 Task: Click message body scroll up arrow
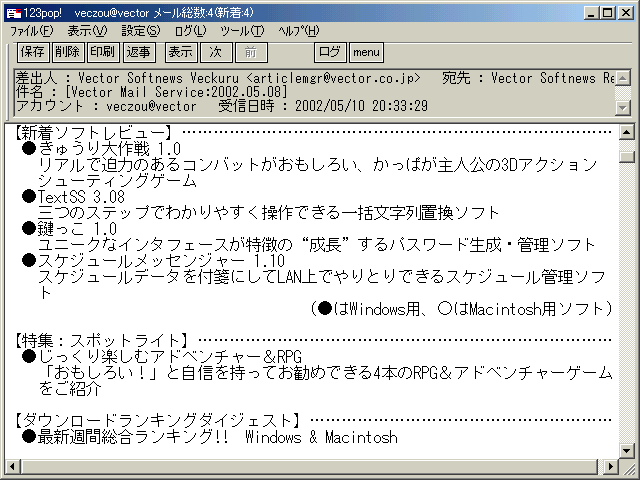[x=627, y=133]
